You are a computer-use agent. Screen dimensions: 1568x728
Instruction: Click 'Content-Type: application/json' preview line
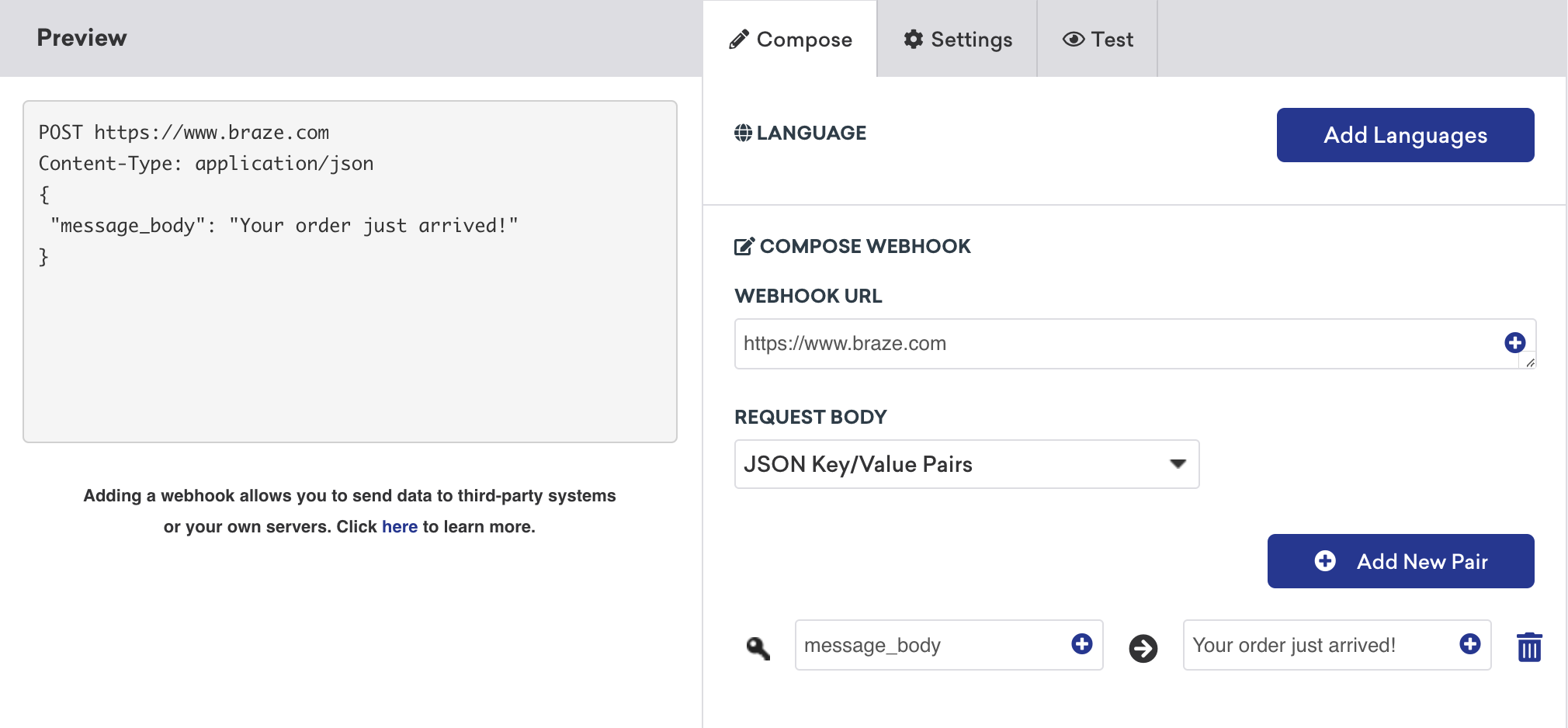point(206,164)
